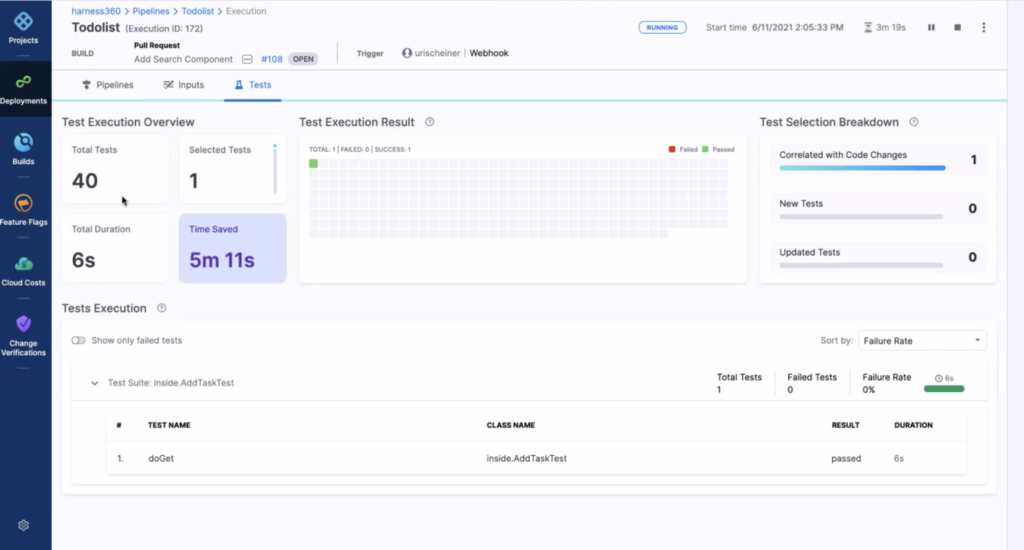Click the RUNNING status badge
1024x550 pixels.
point(662,27)
